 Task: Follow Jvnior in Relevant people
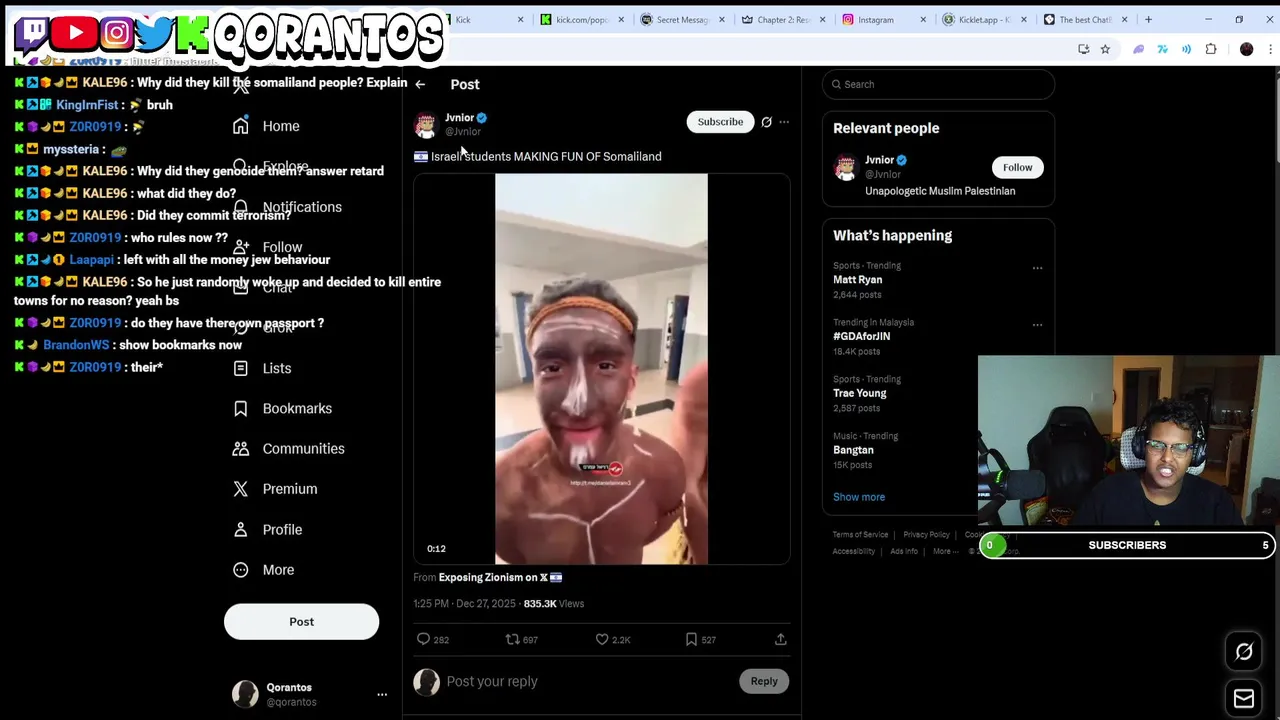point(1017,167)
